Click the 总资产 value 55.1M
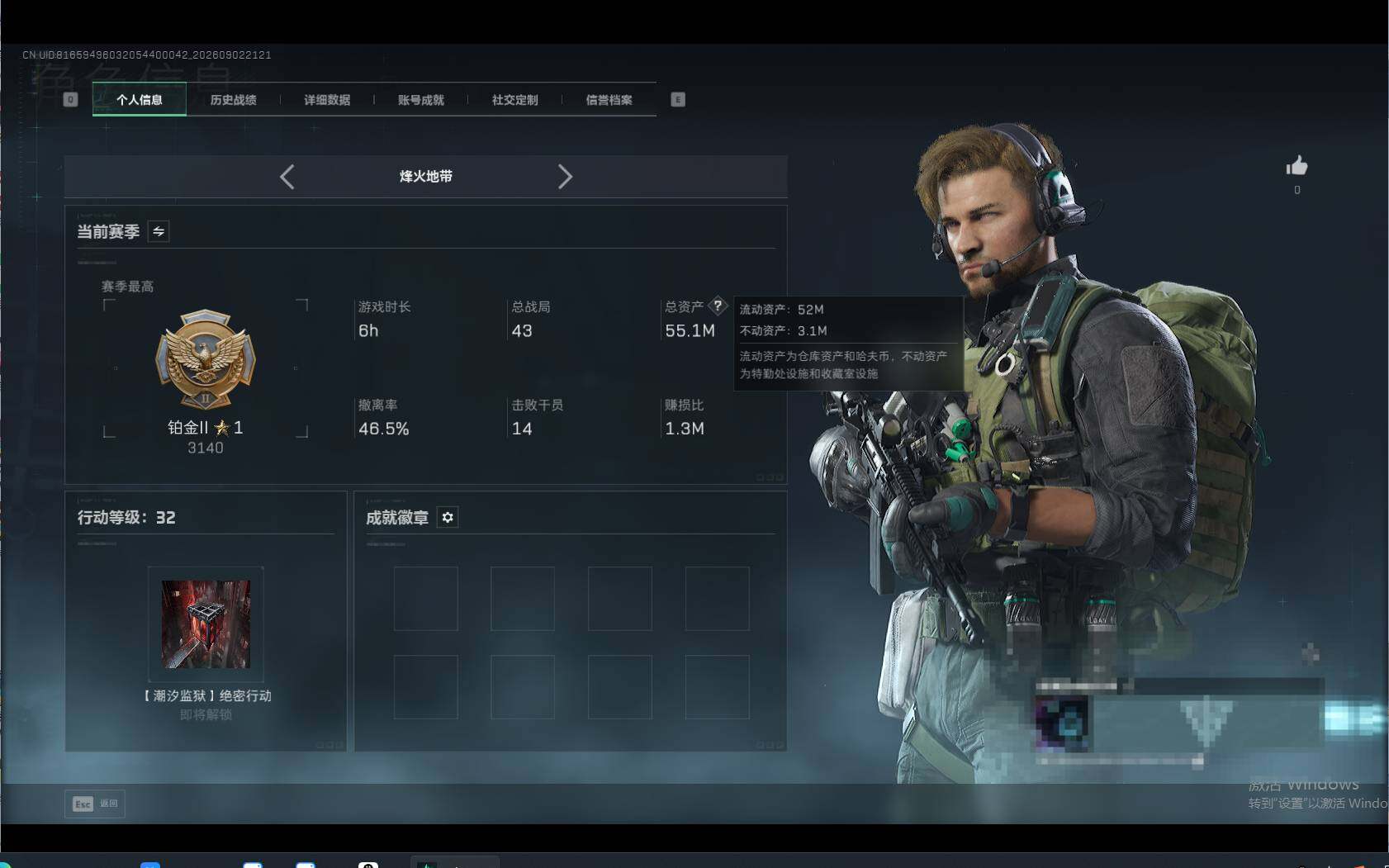Screen dimensions: 1389x868 [x=690, y=331]
